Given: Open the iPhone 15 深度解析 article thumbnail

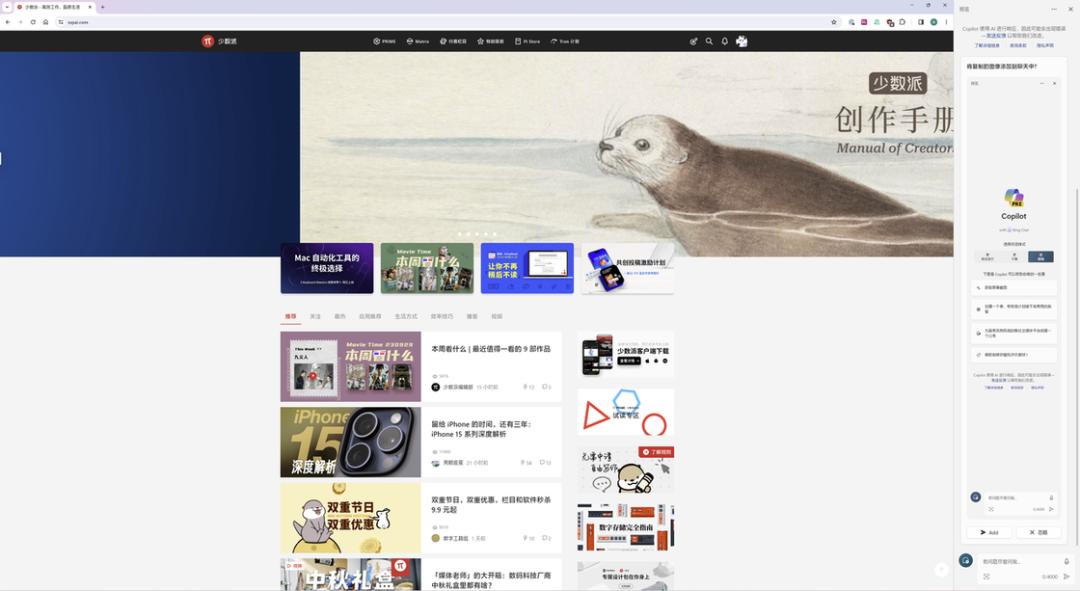Looking at the screenshot, I should click(x=351, y=442).
